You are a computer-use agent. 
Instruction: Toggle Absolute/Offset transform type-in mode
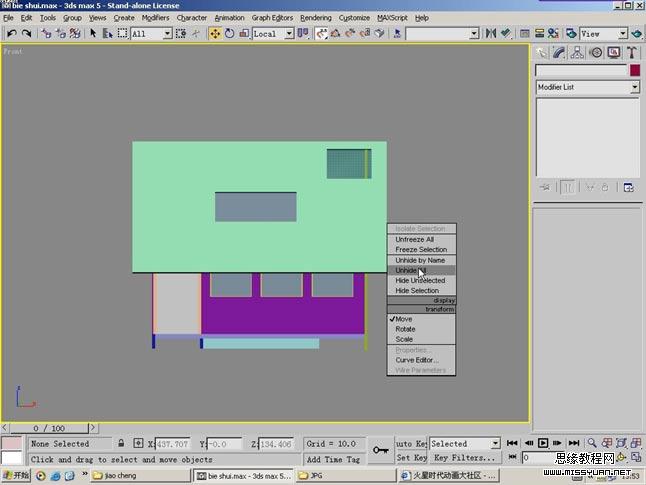(138, 443)
